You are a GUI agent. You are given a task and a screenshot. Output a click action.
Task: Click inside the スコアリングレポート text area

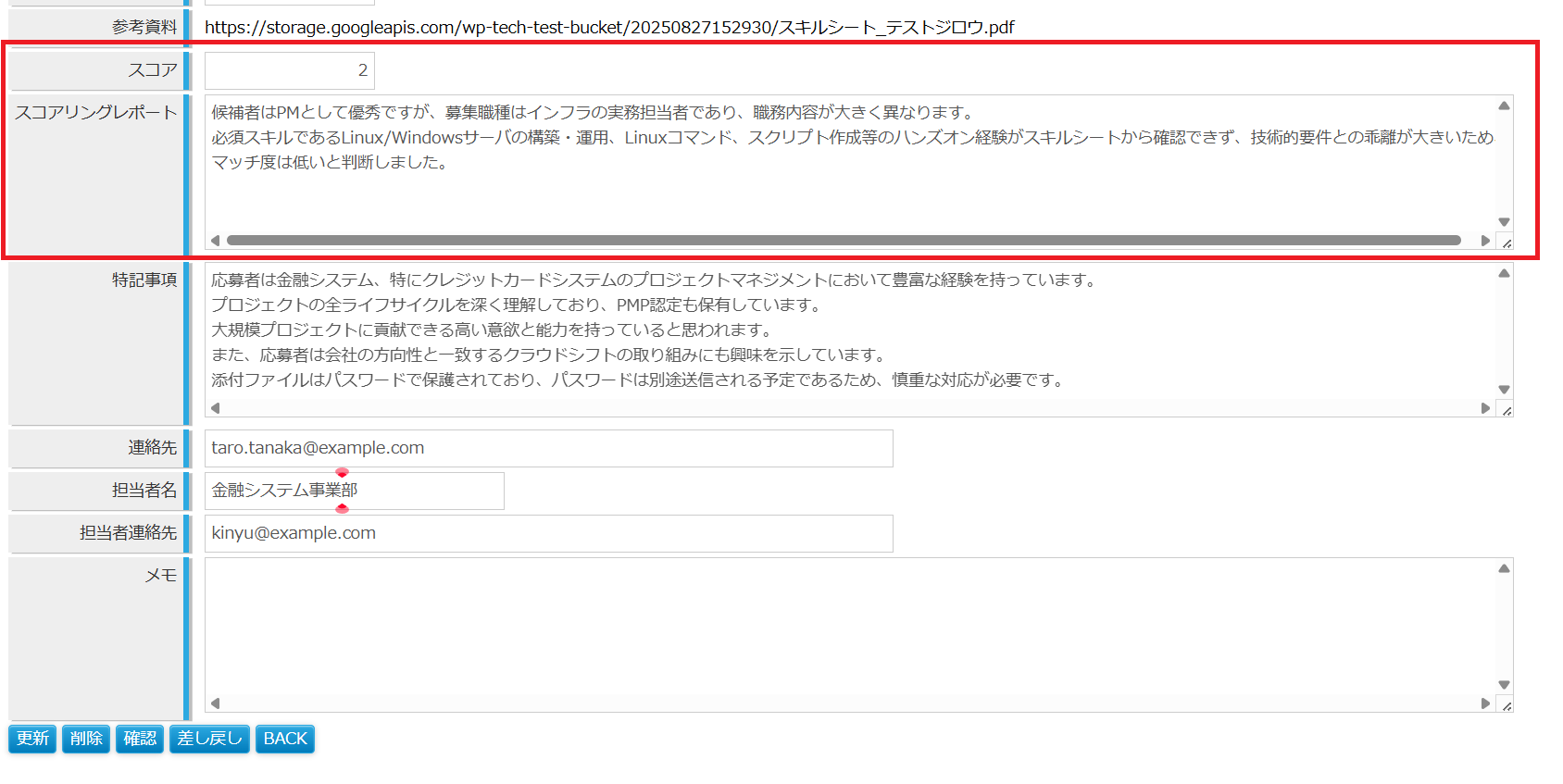pos(848,185)
